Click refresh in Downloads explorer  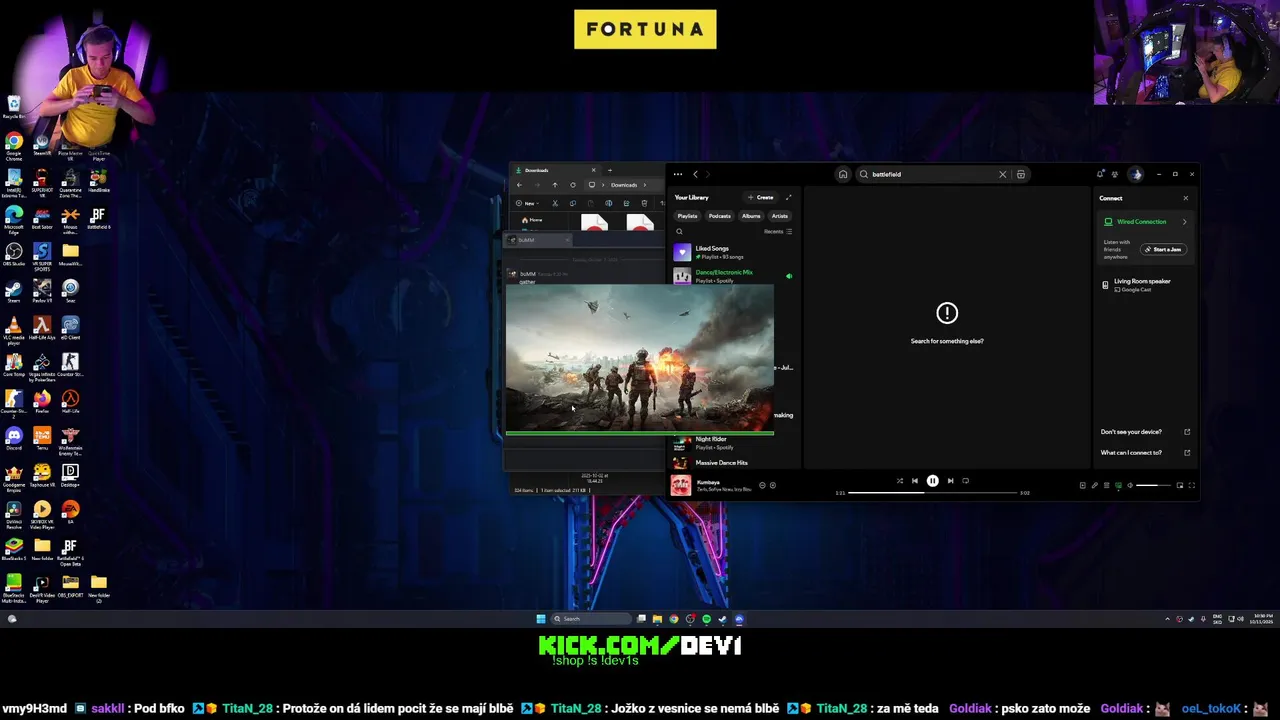coord(573,185)
